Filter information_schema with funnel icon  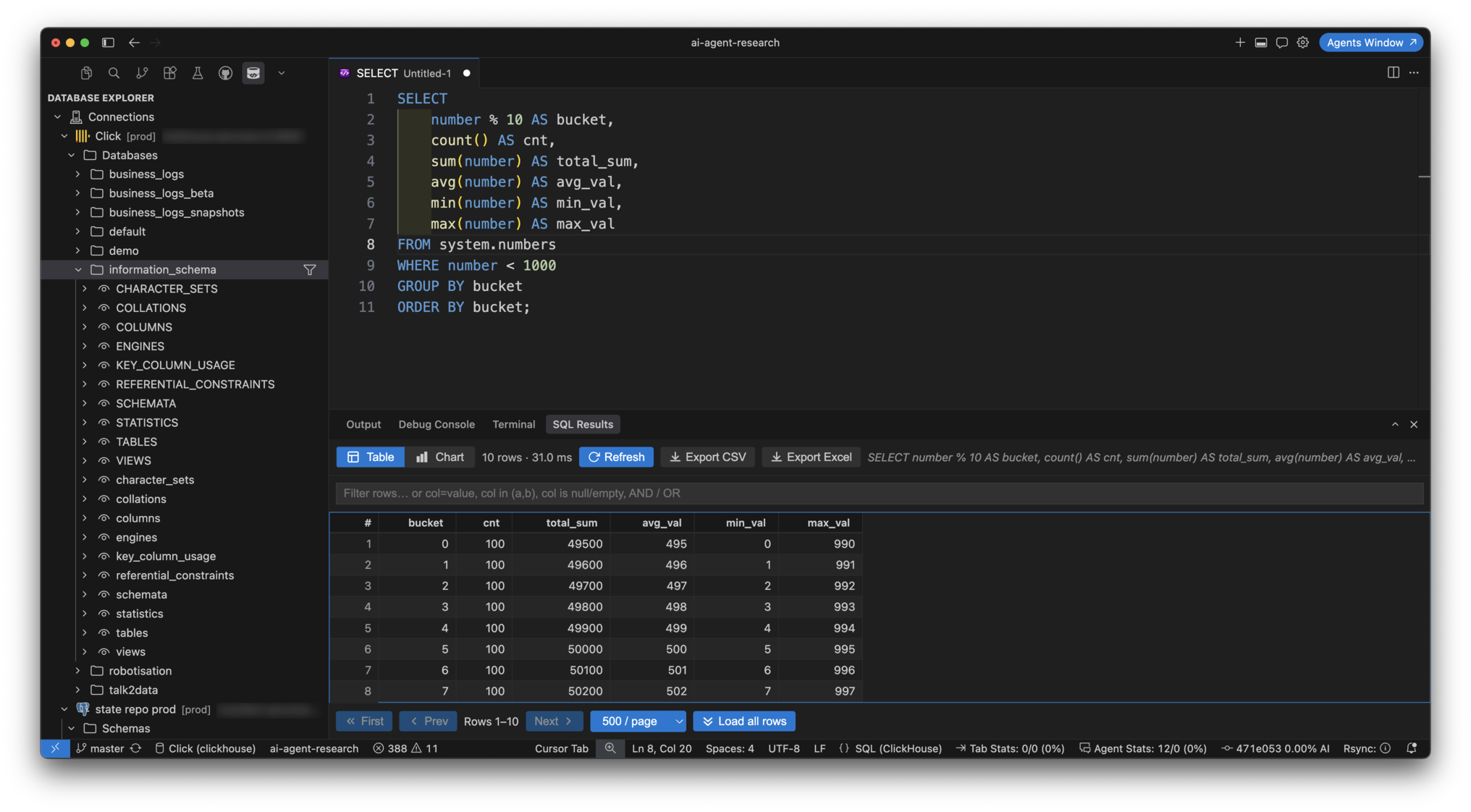(310, 270)
